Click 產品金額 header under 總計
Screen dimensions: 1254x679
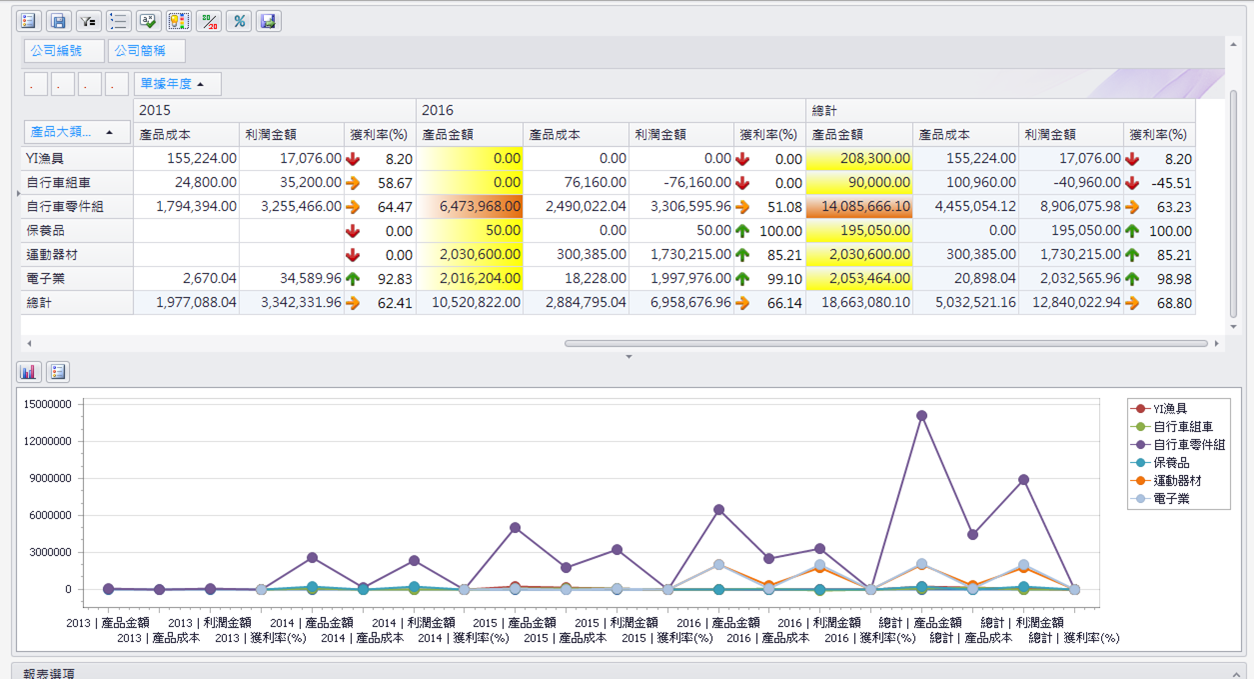click(x=860, y=134)
